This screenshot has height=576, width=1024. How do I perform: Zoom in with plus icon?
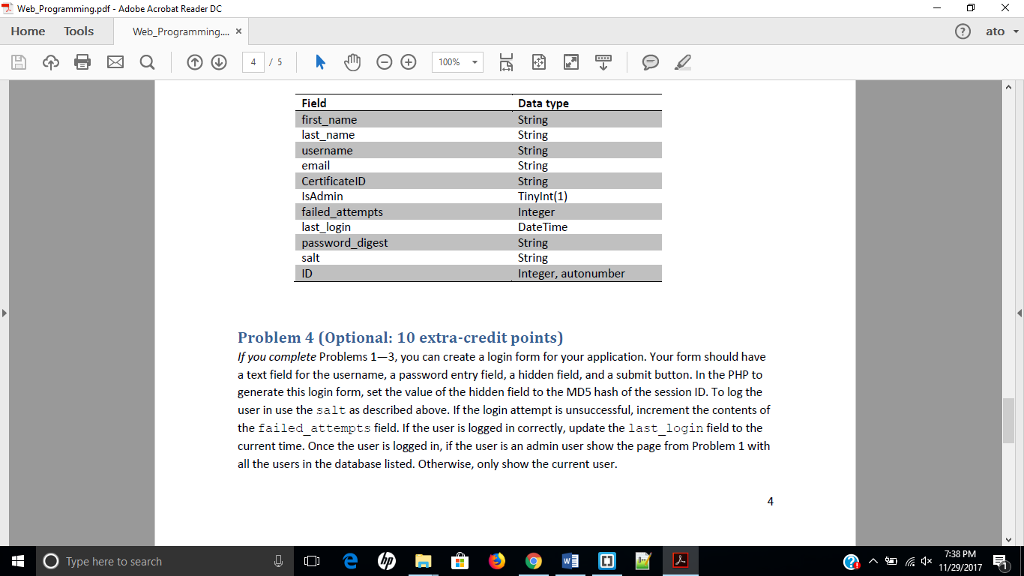pyautogui.click(x=408, y=62)
